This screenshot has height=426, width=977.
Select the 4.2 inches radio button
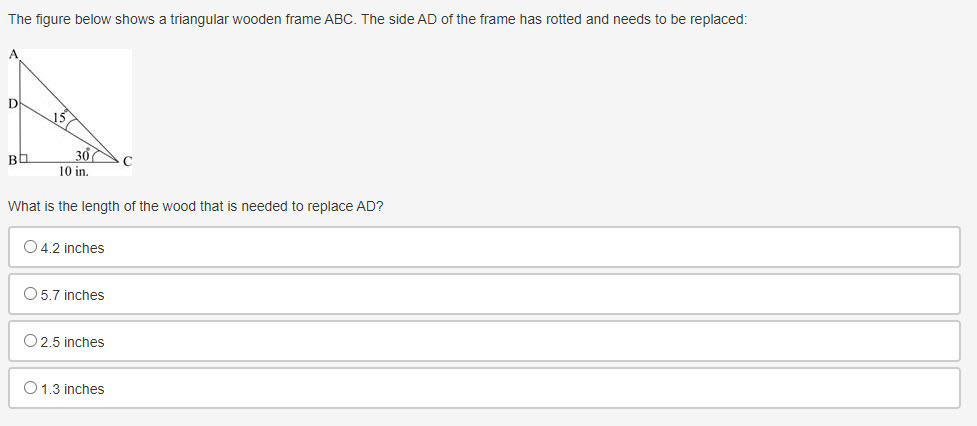click(x=31, y=248)
